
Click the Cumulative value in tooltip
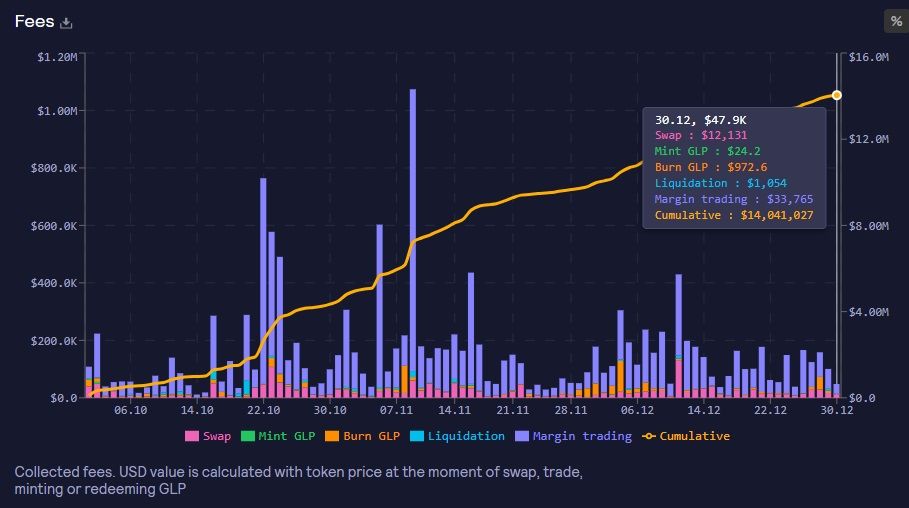pos(776,215)
